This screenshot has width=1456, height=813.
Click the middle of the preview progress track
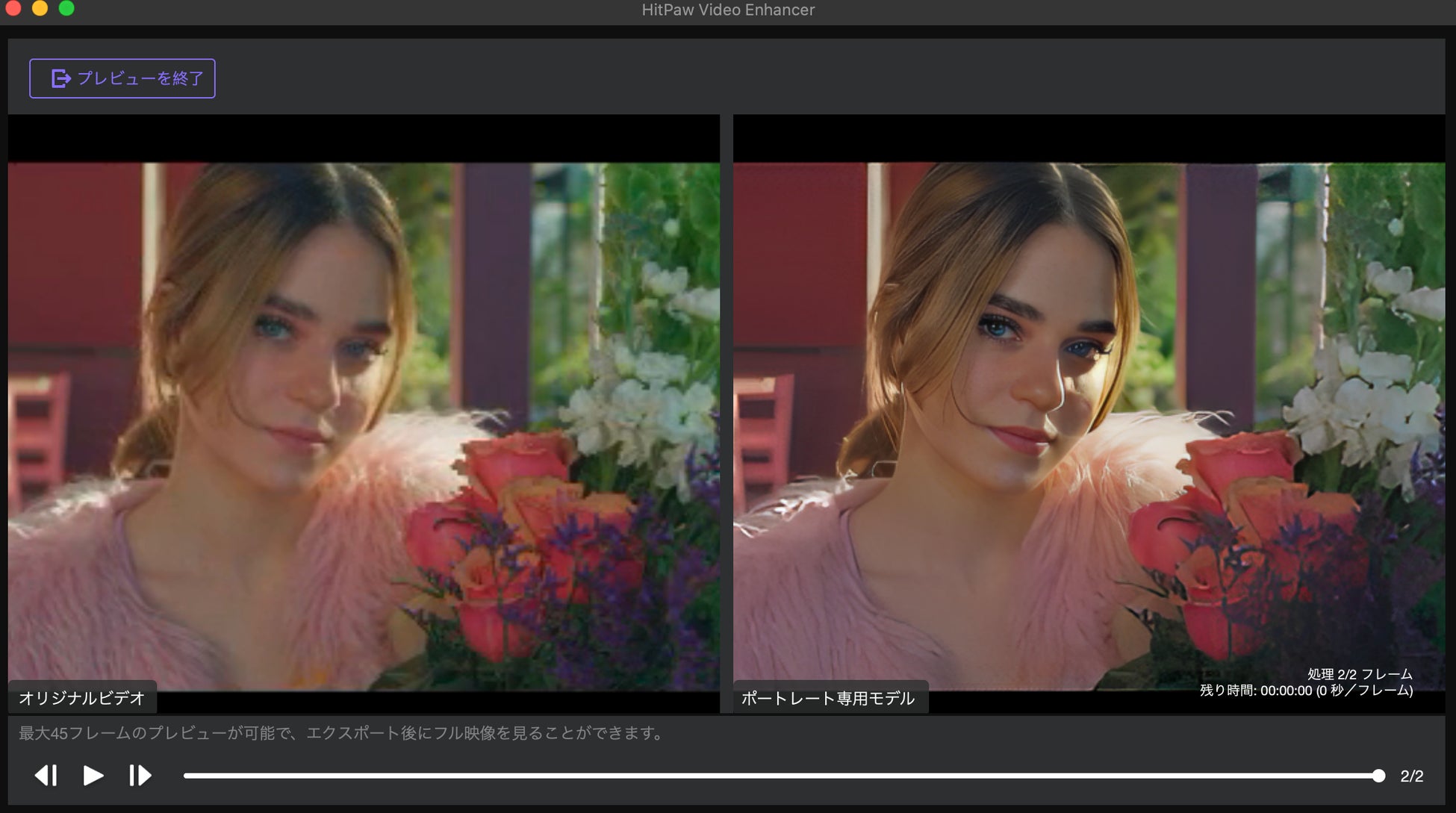point(781,776)
